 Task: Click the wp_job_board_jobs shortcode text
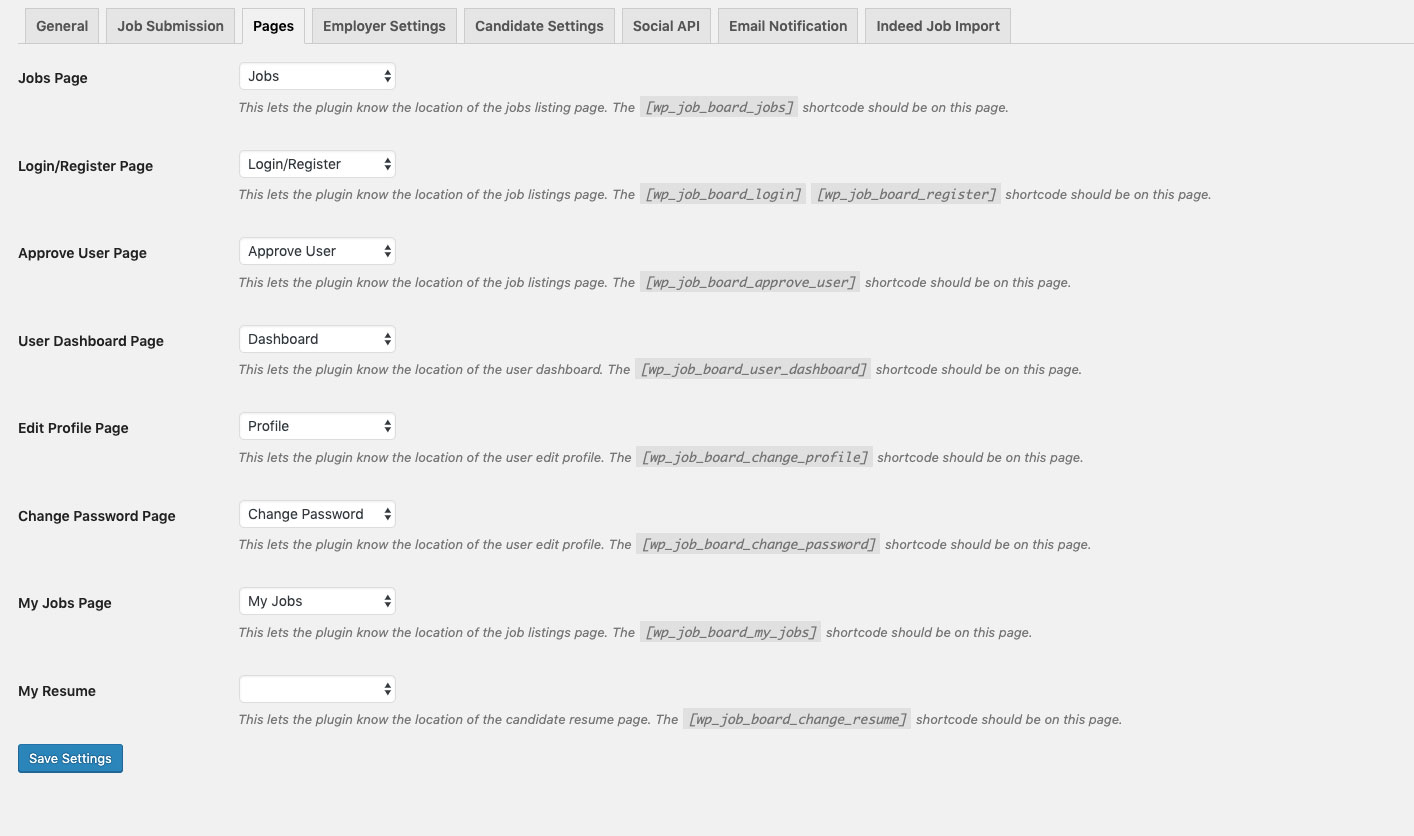(x=719, y=107)
